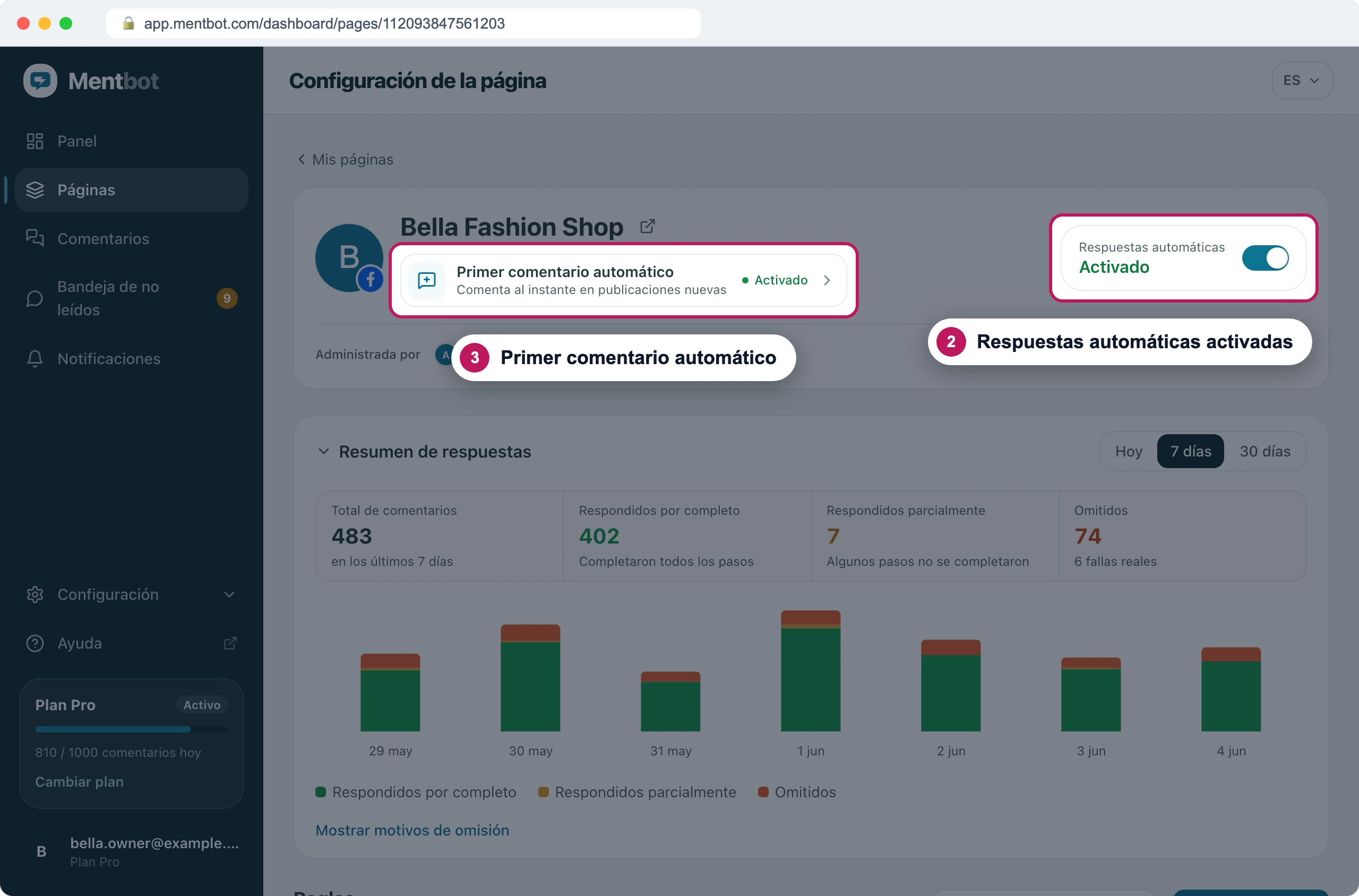Click the red Omitidos legend swatch
This screenshot has height=896, width=1359.
pos(763,792)
